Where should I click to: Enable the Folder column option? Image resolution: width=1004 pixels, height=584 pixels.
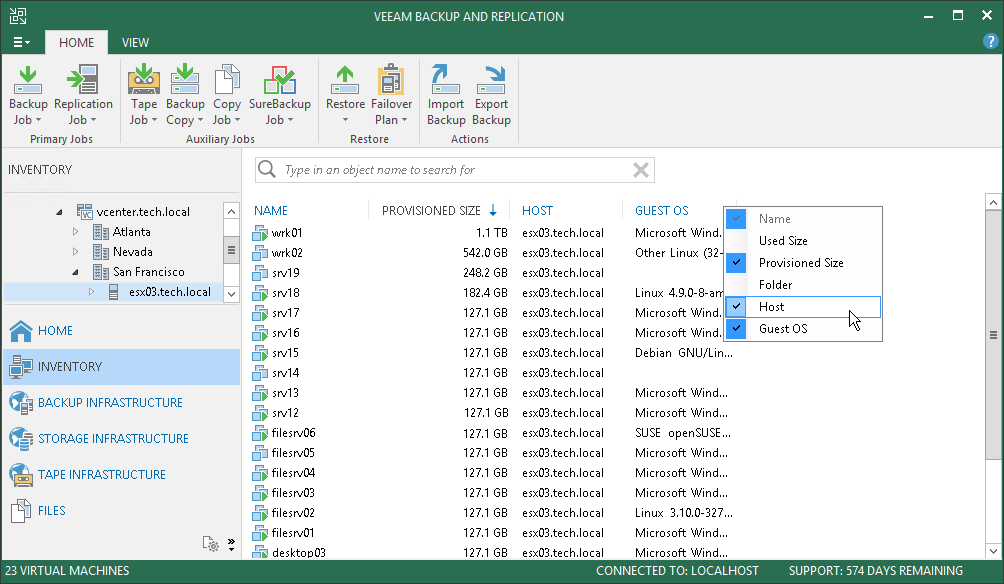click(737, 285)
